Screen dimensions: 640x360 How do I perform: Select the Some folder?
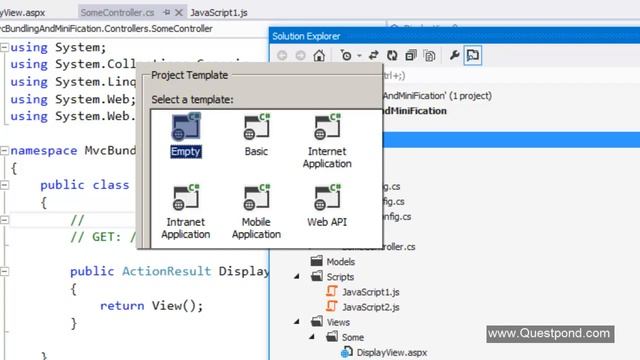click(x=353, y=337)
